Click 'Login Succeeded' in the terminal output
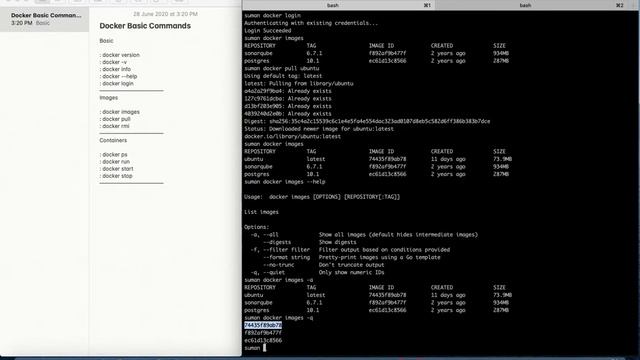Screen dimensions: 640x360 coord(268,31)
